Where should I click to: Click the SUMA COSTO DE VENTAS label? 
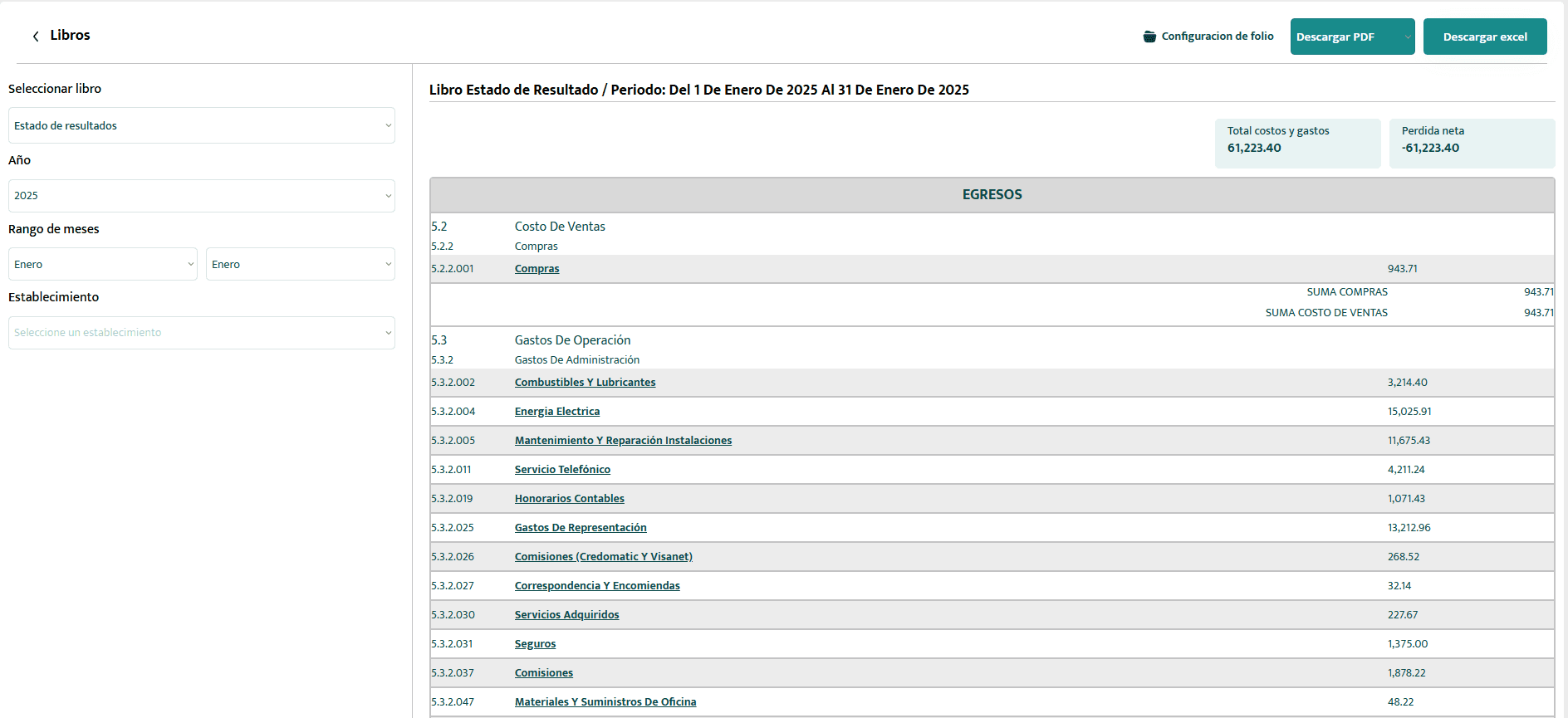point(1326,313)
